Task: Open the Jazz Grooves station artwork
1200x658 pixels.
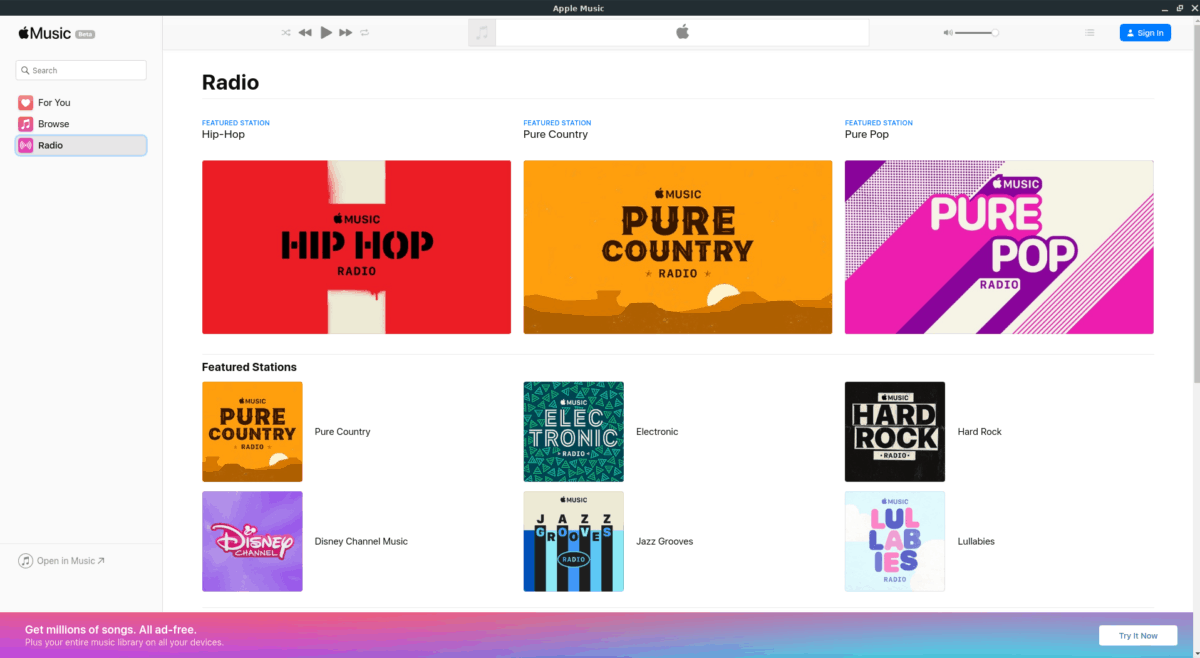Action: click(574, 541)
